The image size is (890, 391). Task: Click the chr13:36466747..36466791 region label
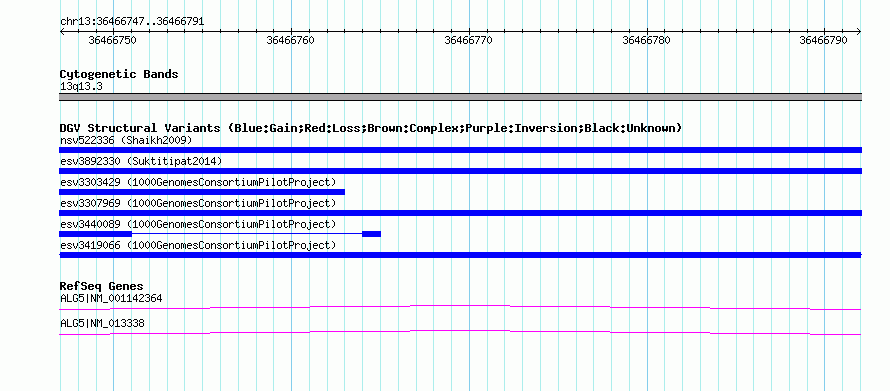pyautogui.click(x=132, y=22)
